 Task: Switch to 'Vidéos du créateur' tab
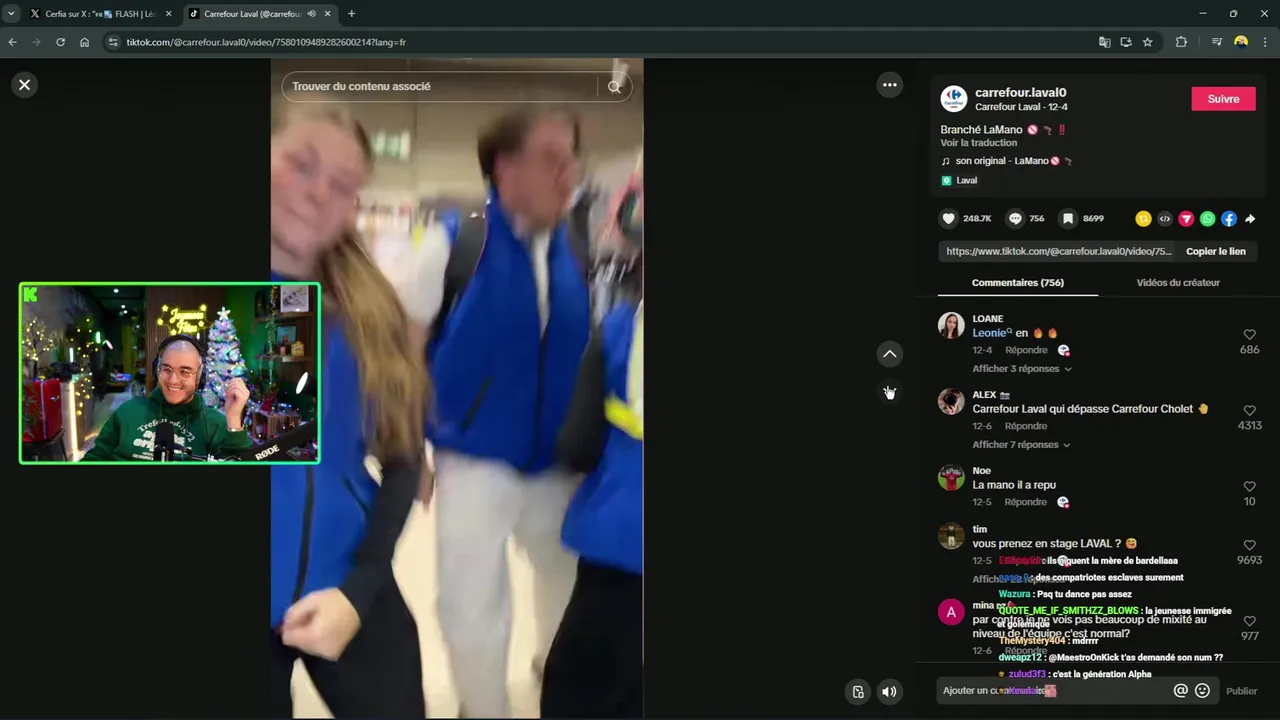click(1178, 283)
